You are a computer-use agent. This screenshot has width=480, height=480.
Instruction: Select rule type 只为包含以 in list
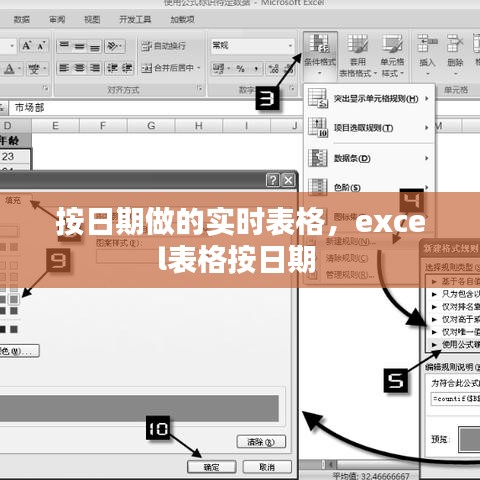coord(453,294)
